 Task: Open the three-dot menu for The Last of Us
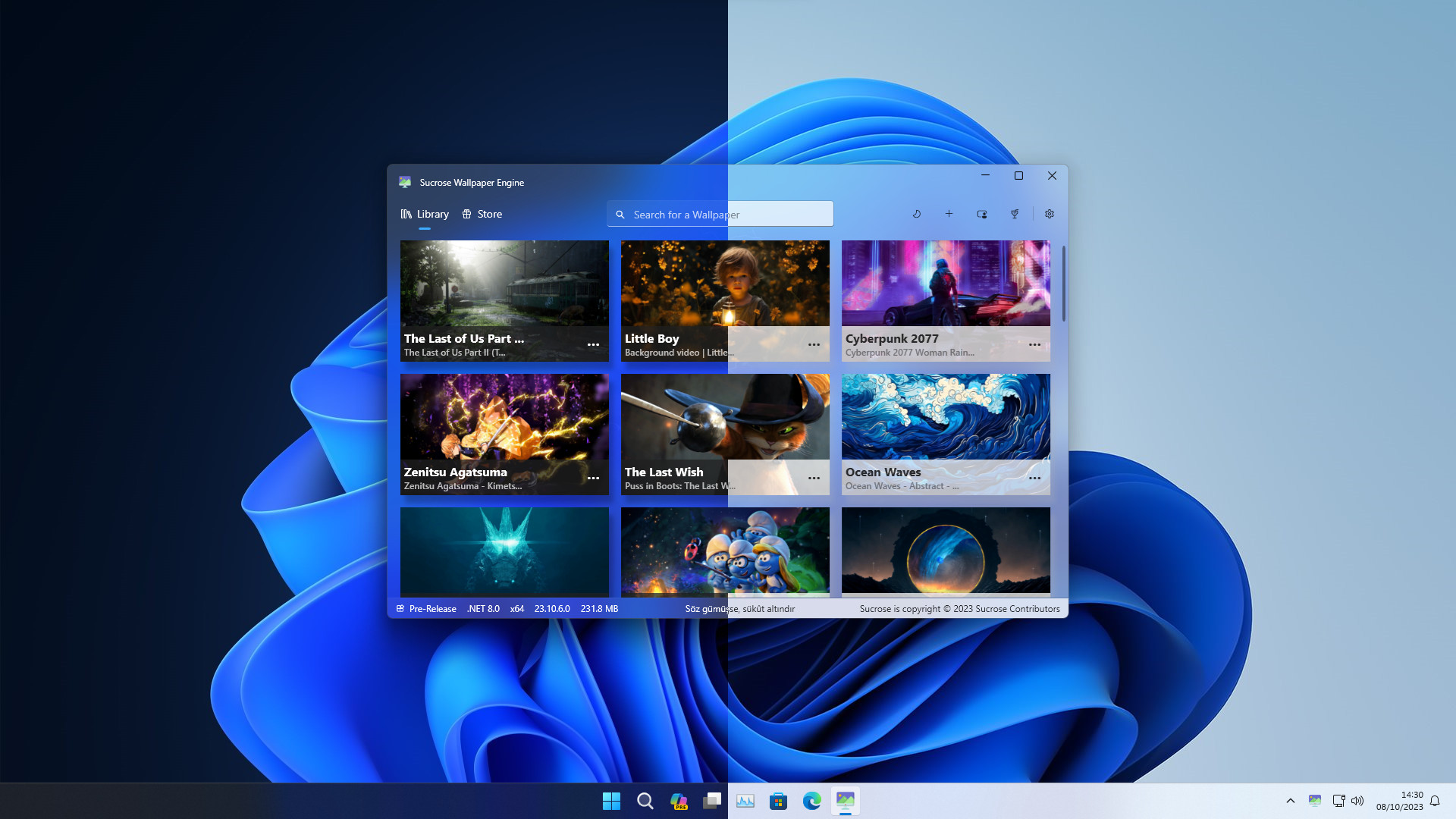(x=593, y=344)
